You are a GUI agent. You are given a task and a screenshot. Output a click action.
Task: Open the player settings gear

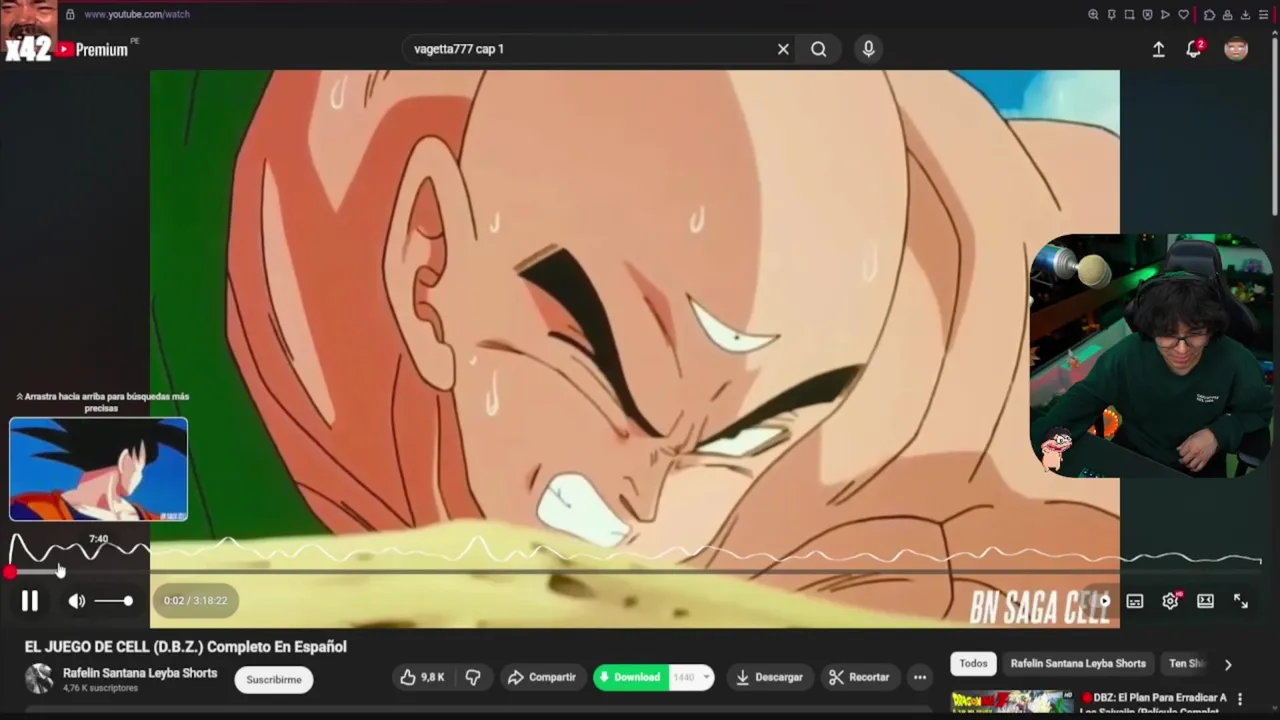pos(1170,601)
